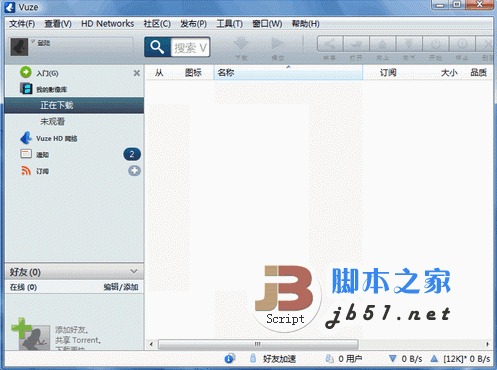
Task: Click the upload speed [12K]* 0 B/s indicator
Action: (460, 359)
